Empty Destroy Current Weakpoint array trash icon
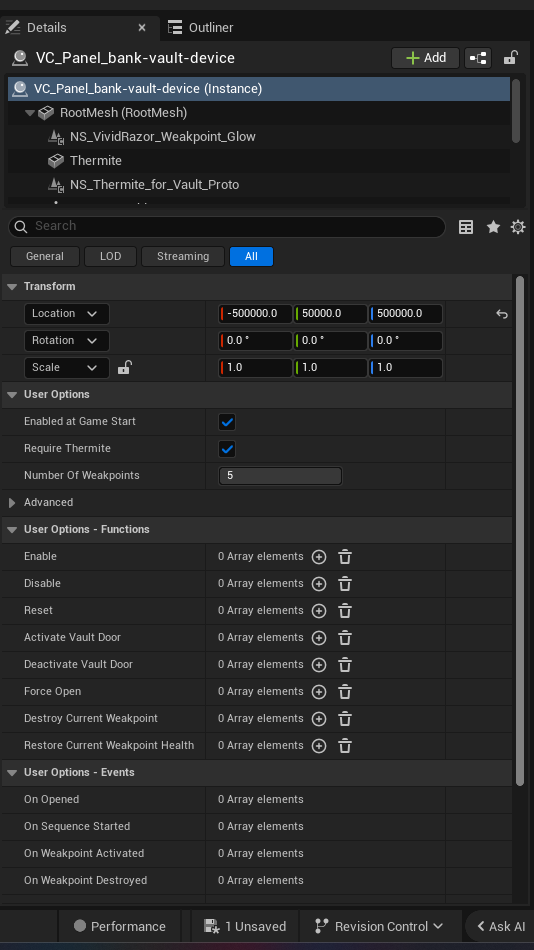The image size is (534, 950). point(345,719)
